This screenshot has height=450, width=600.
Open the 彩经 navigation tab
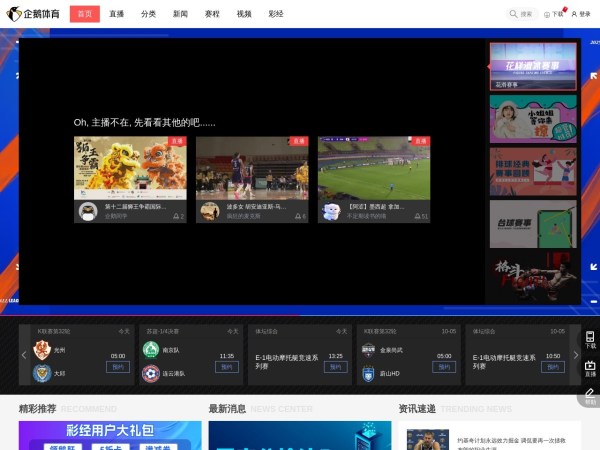coord(275,14)
